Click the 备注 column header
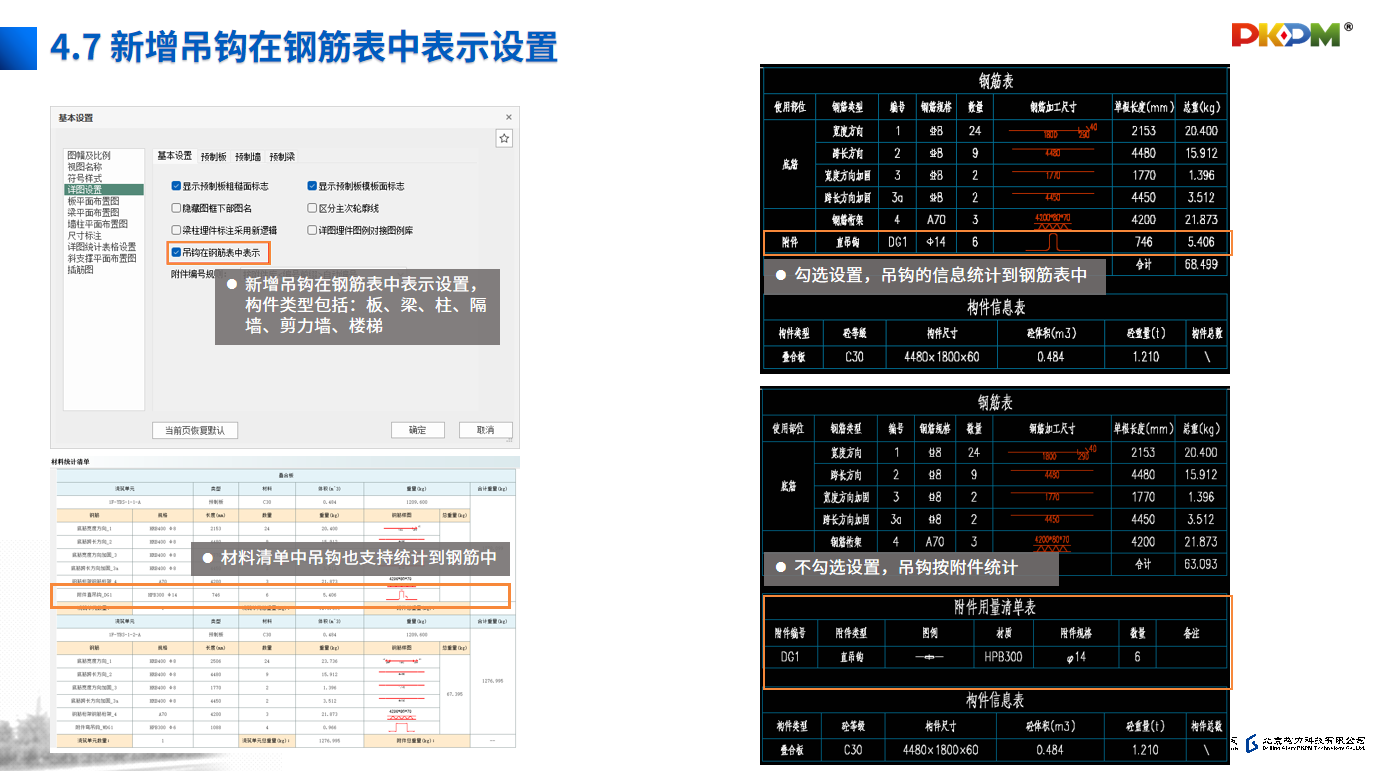Screen dimensions: 1376x771 pyautogui.click(x=1190, y=633)
